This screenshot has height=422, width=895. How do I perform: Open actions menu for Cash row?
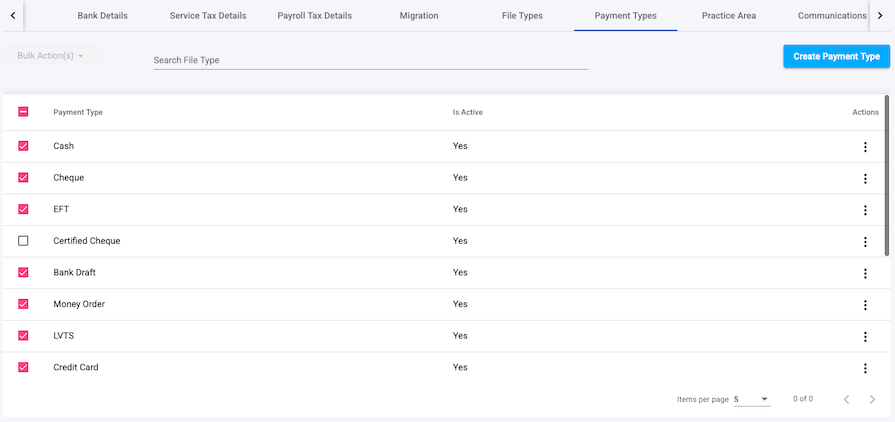865,147
